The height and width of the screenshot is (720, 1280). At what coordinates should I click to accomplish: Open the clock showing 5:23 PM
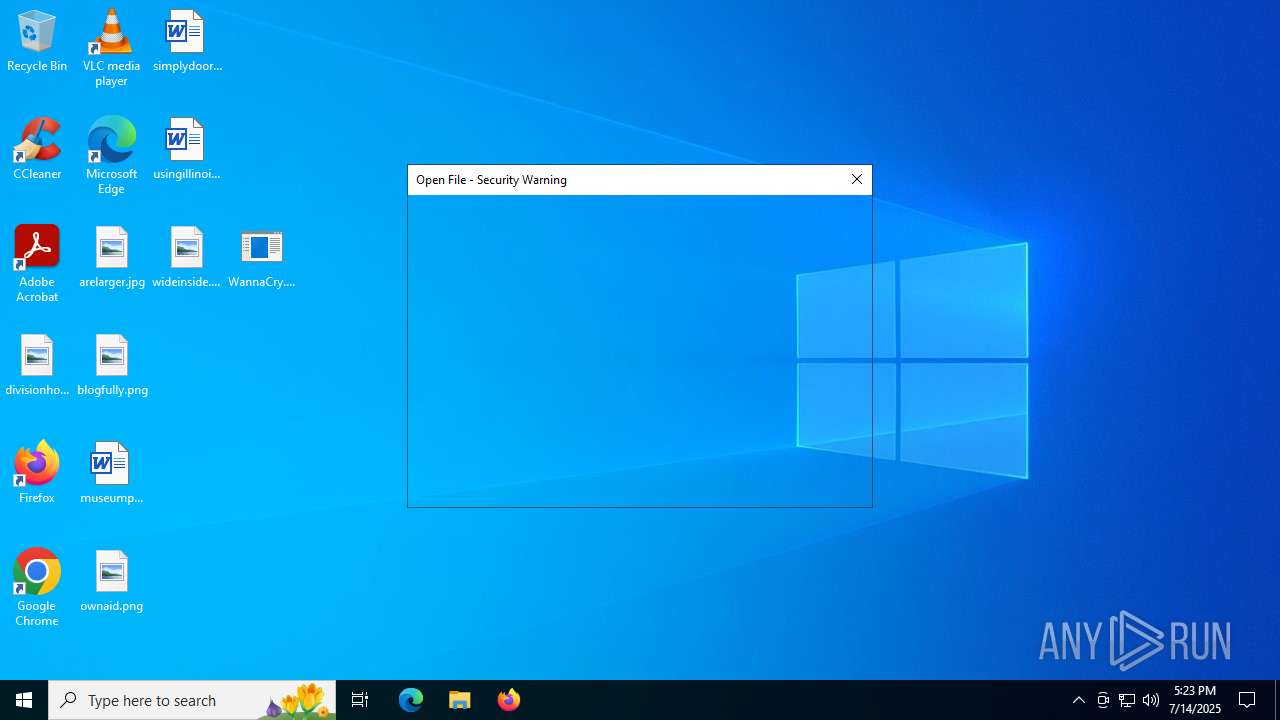[1195, 700]
